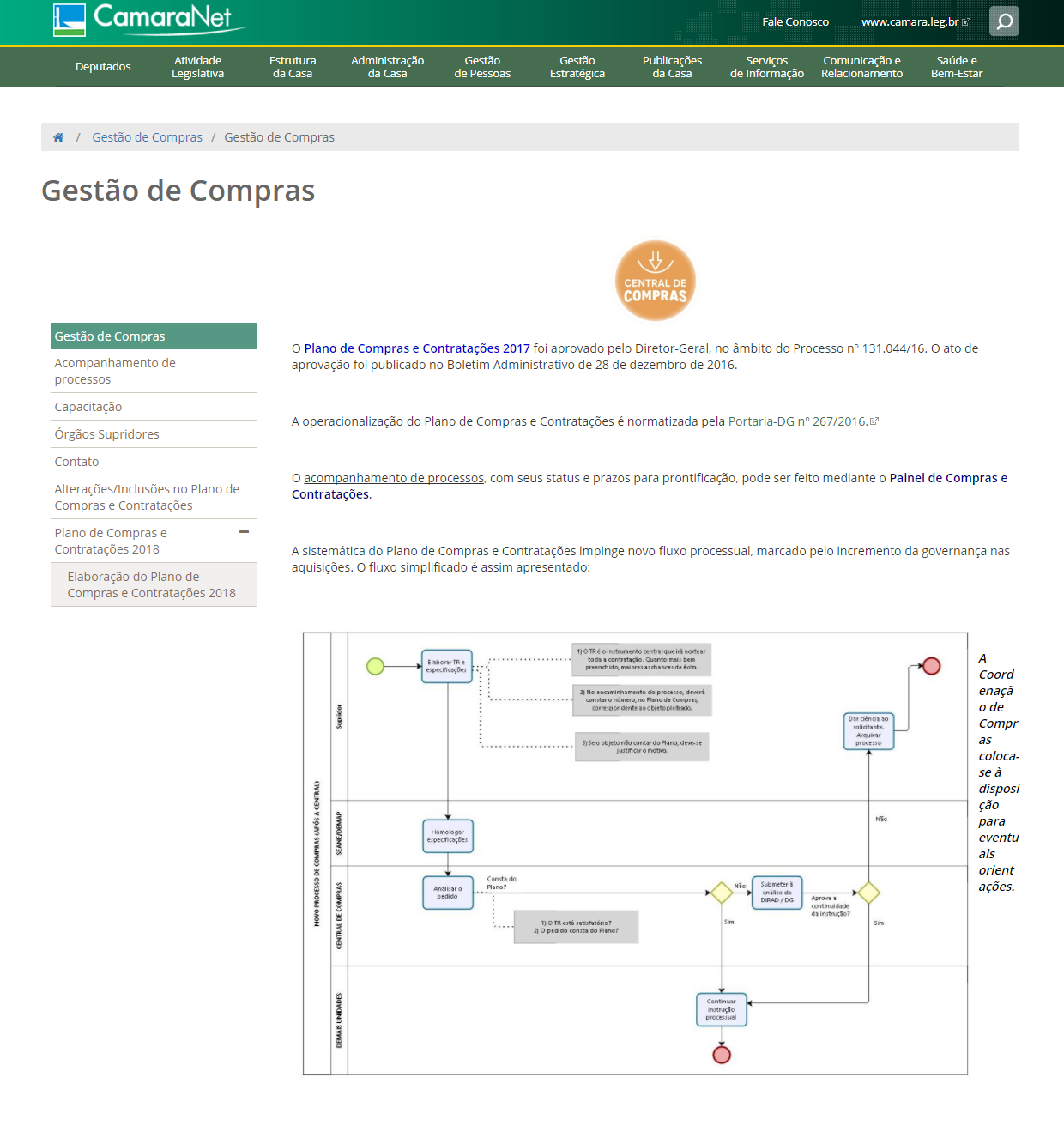This screenshot has height=1132, width=1064.
Task: Click the Central de Compras orange badge
Action: (x=655, y=281)
